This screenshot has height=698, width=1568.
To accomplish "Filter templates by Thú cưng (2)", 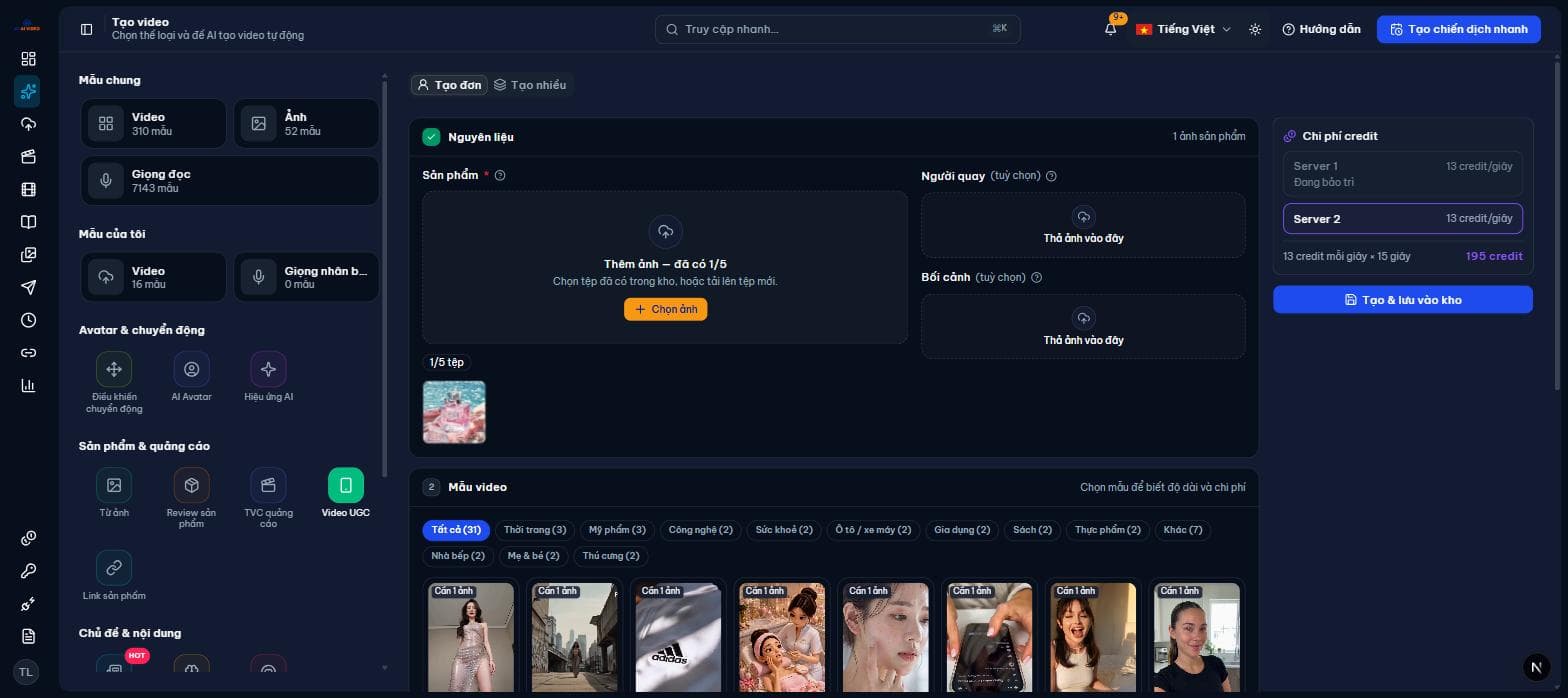I will (x=610, y=556).
